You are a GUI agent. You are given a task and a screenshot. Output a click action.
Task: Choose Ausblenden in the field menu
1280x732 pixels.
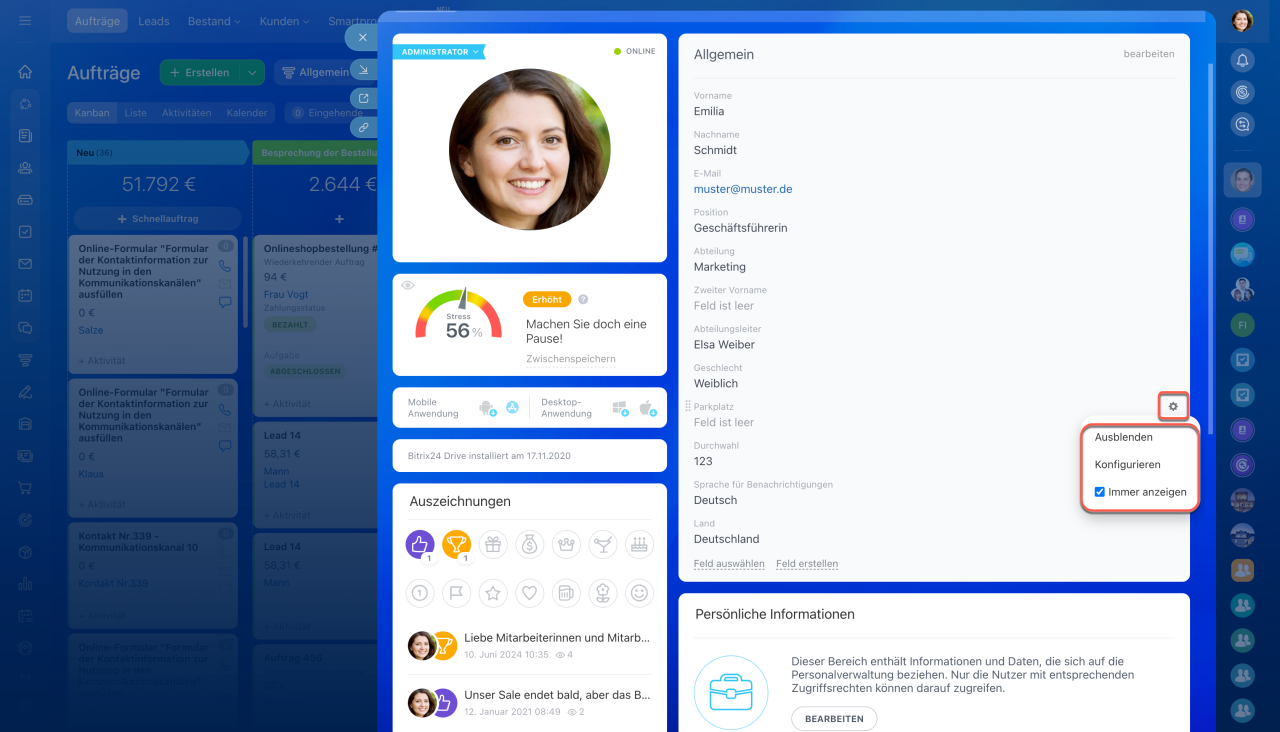(x=1123, y=437)
